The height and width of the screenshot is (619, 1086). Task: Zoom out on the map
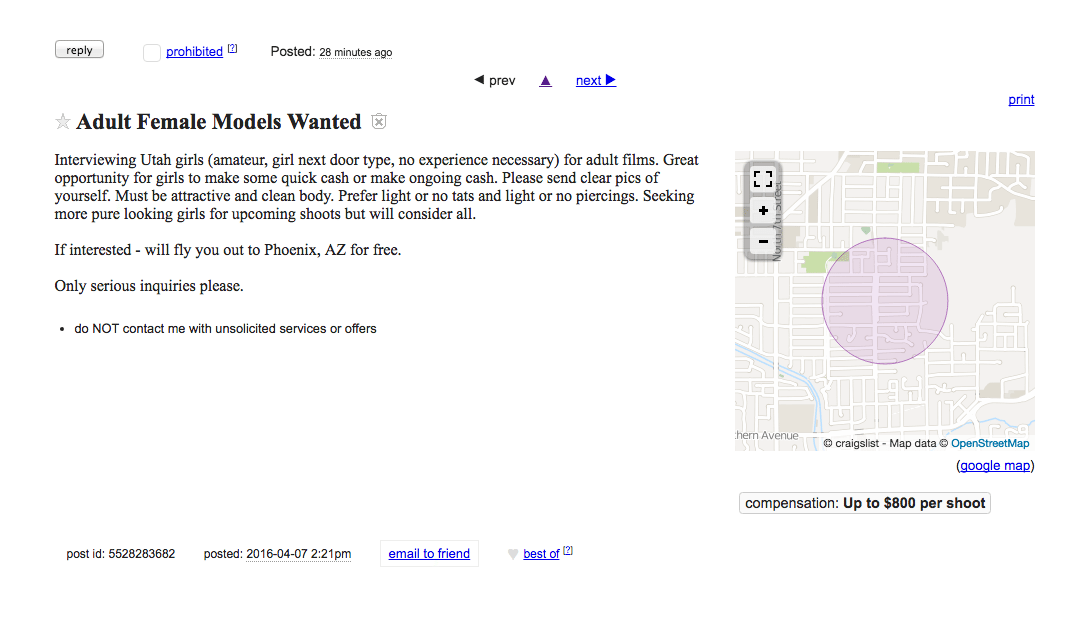[x=763, y=242]
